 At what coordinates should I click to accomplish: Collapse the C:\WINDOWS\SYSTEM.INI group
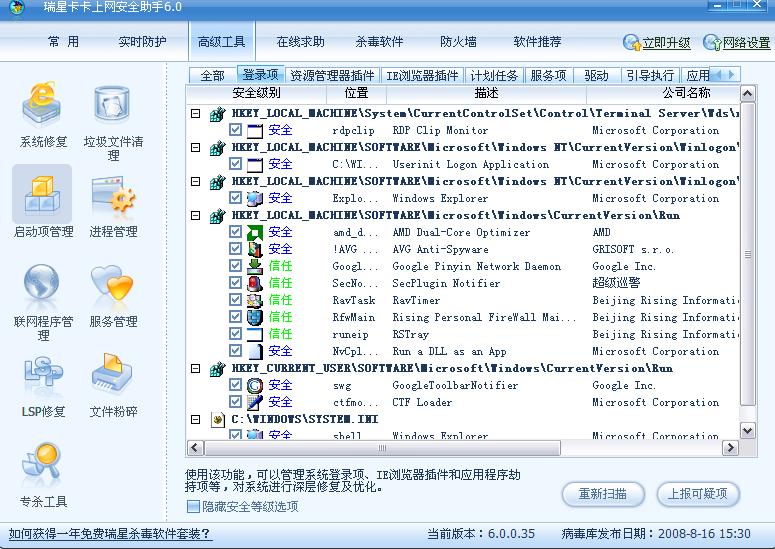coord(196,419)
